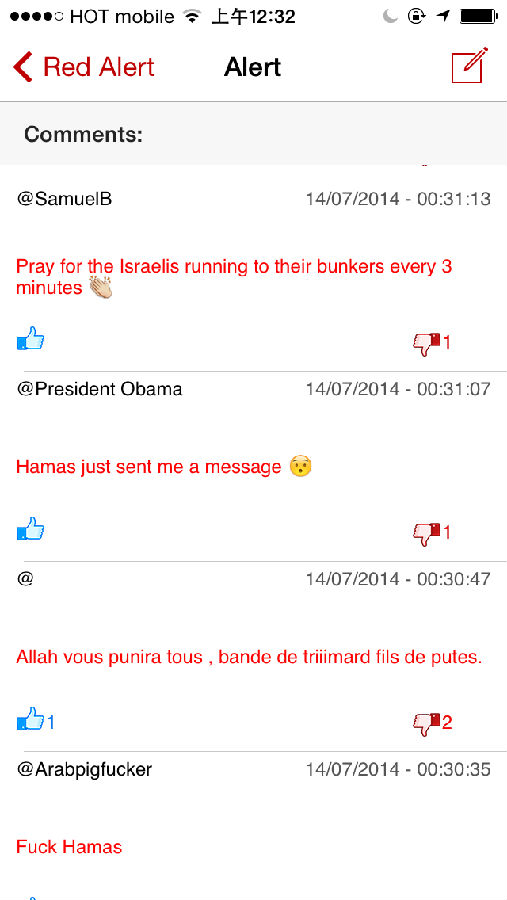Tap the Red Alert back label
507x900 pixels.
click(x=99, y=67)
